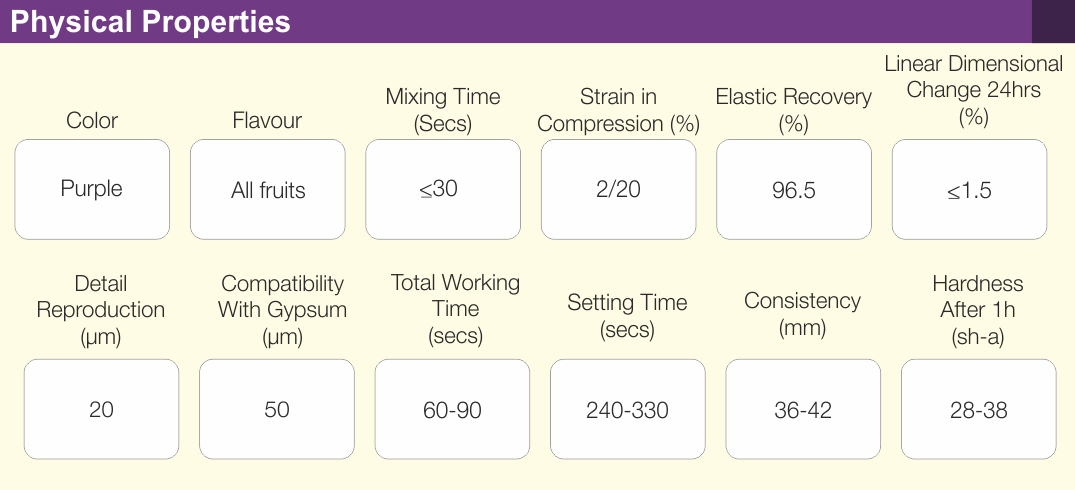Select the 50 gypsum compatibility box
This screenshot has width=1075, height=490.
point(277,409)
